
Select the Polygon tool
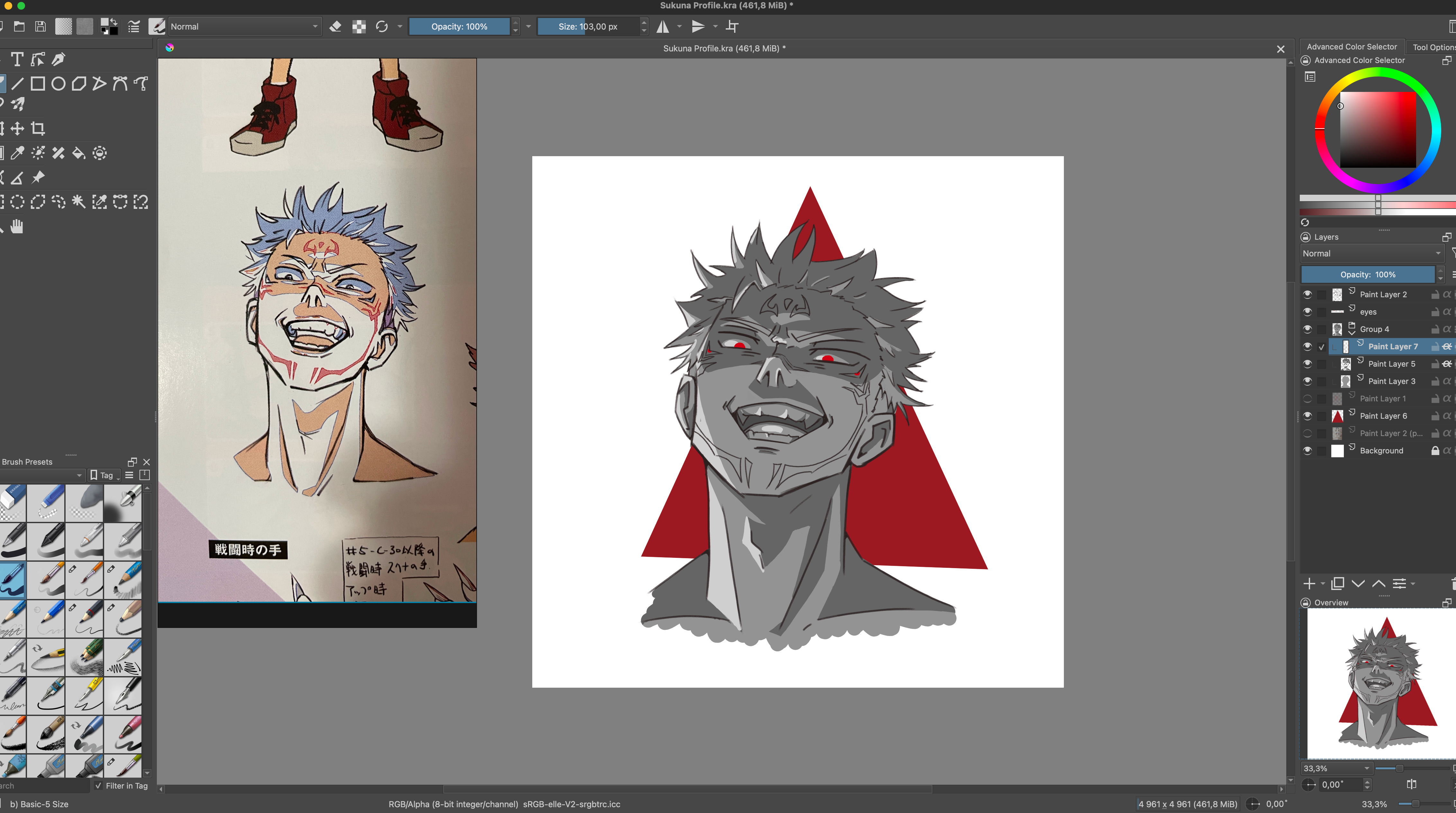pos(78,84)
